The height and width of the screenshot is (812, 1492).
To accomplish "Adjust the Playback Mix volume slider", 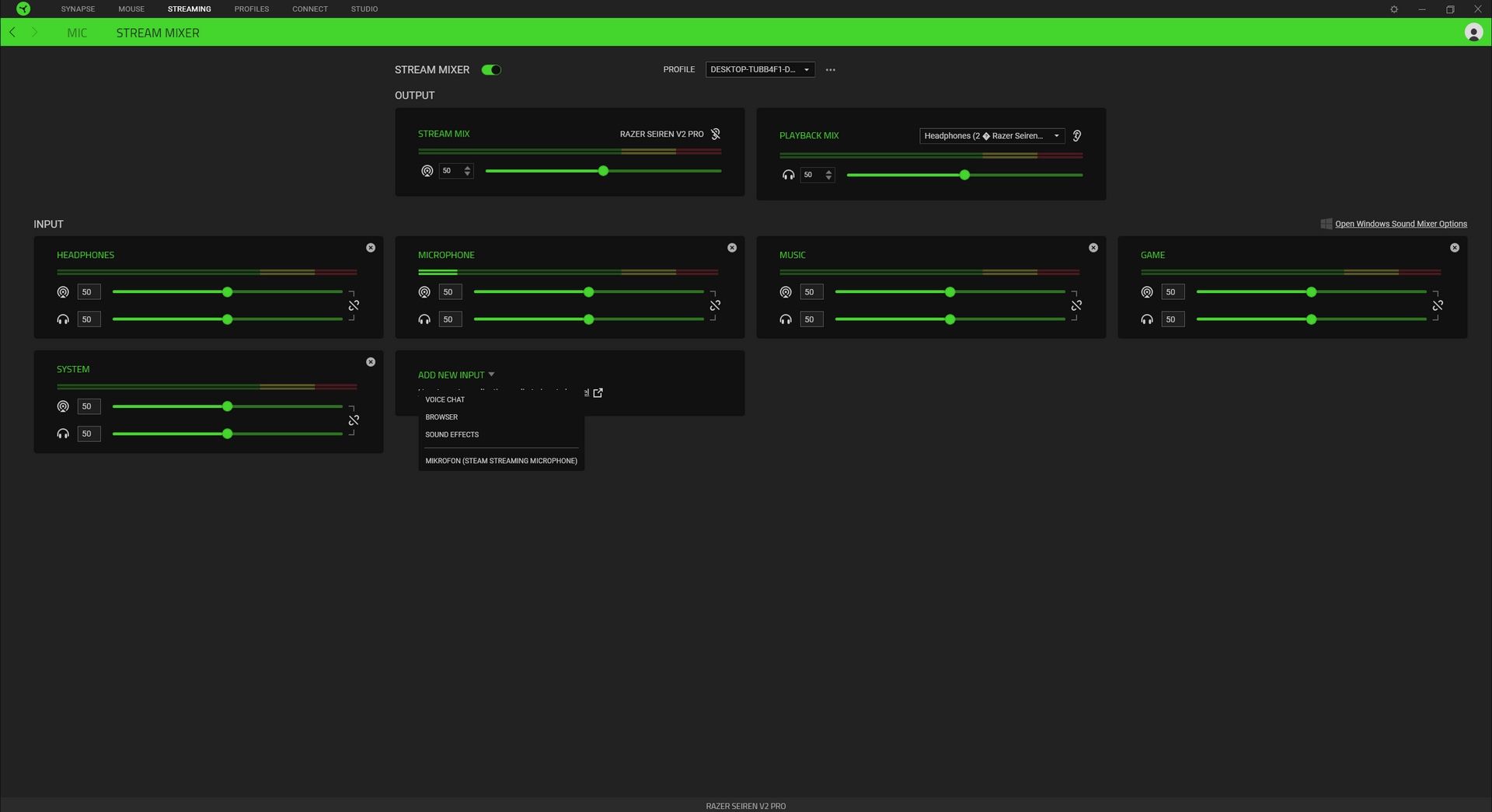I will click(964, 175).
